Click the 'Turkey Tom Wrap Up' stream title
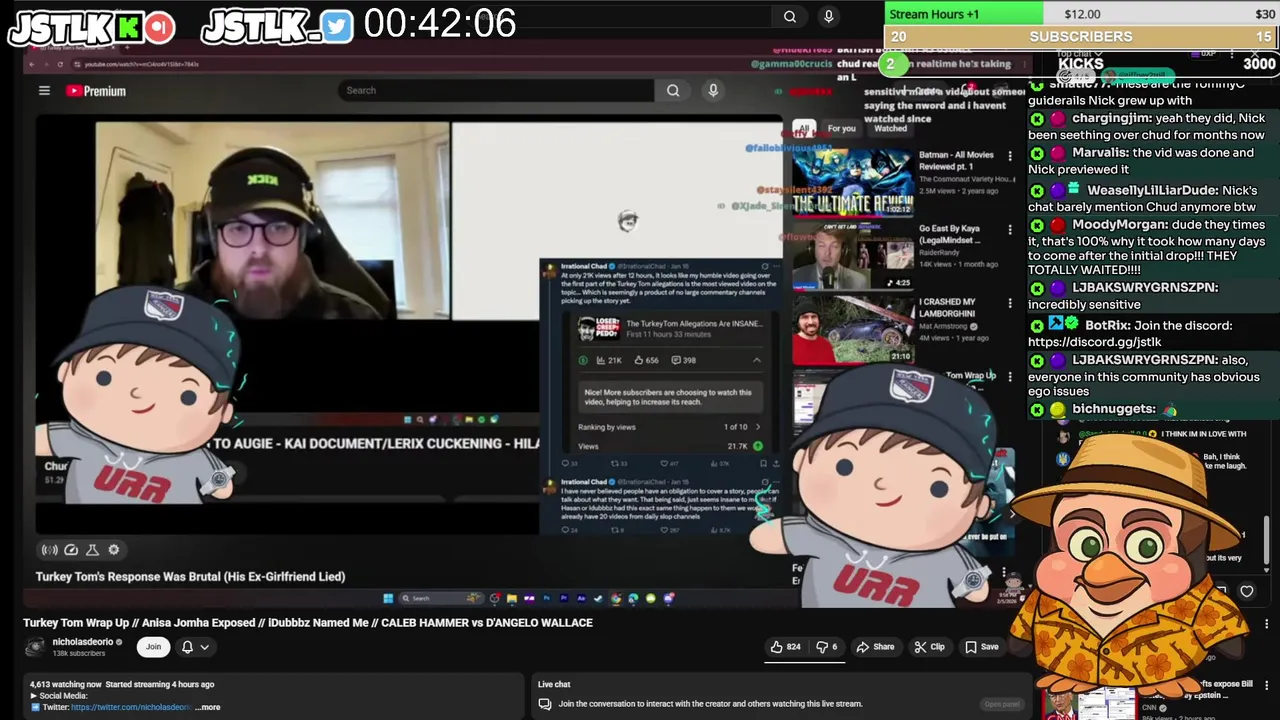Viewport: 1280px width, 720px height. pyautogui.click(x=308, y=623)
